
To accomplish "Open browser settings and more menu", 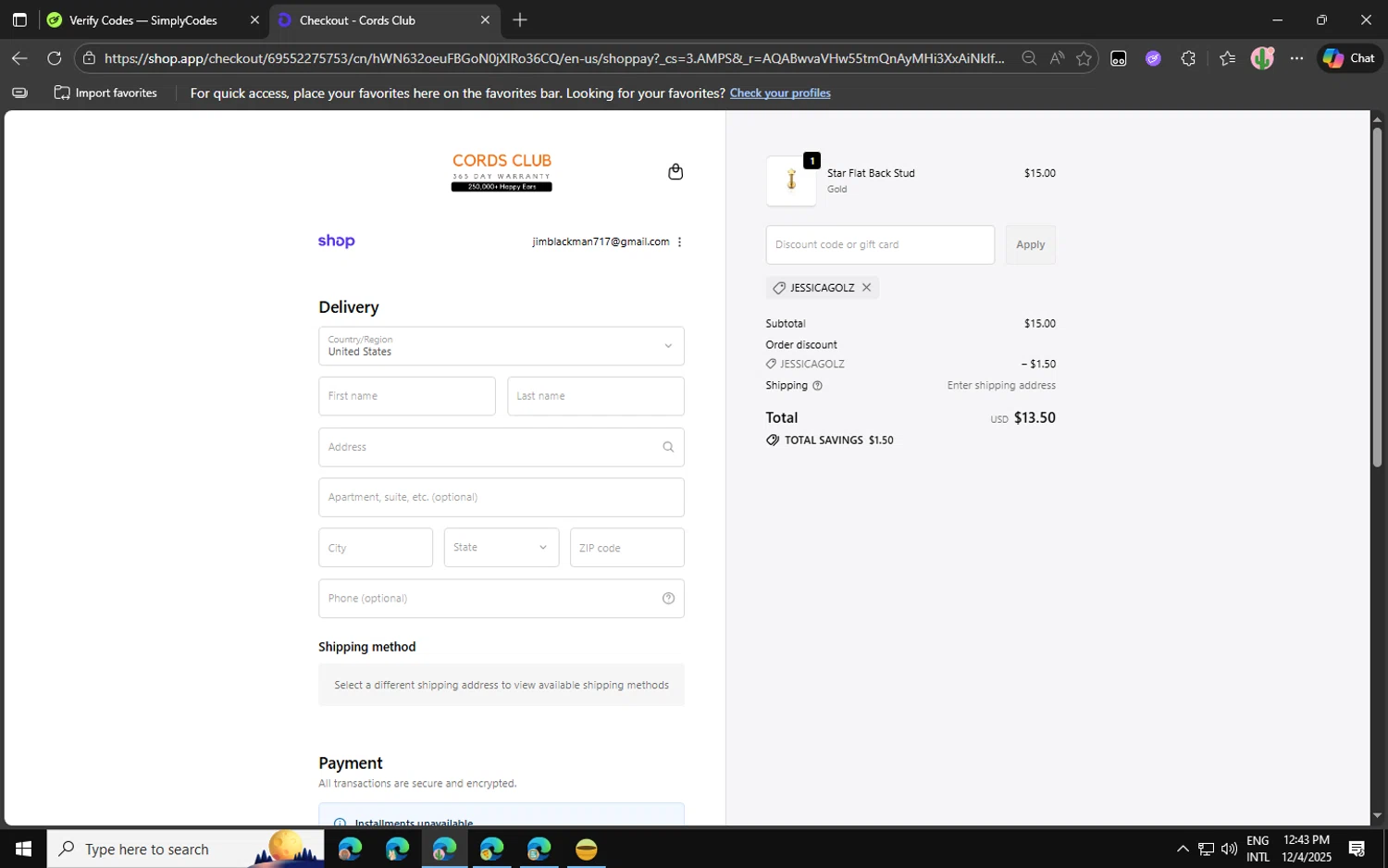I will [x=1297, y=58].
